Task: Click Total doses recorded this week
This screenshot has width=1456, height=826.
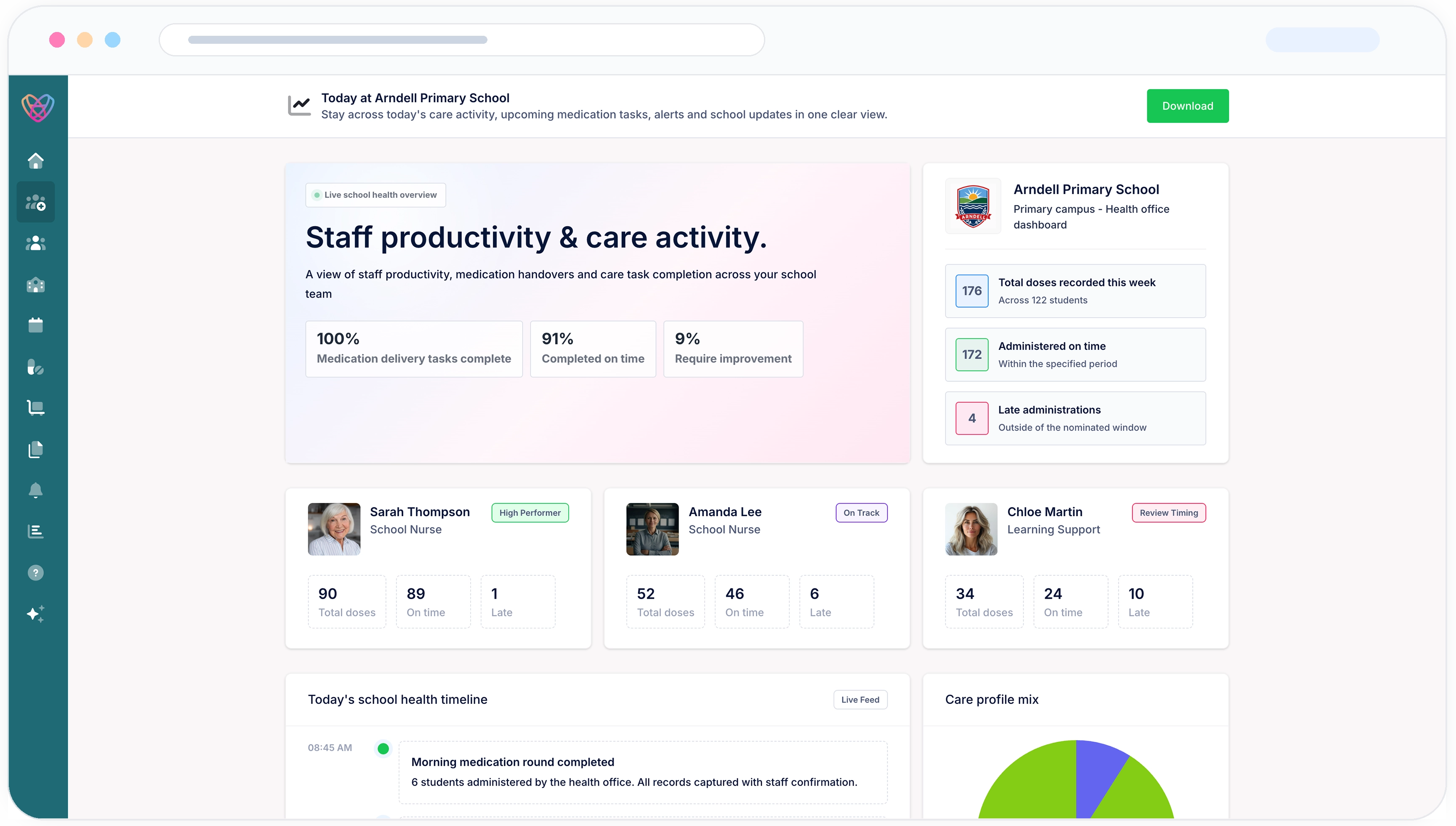Action: point(1077,282)
